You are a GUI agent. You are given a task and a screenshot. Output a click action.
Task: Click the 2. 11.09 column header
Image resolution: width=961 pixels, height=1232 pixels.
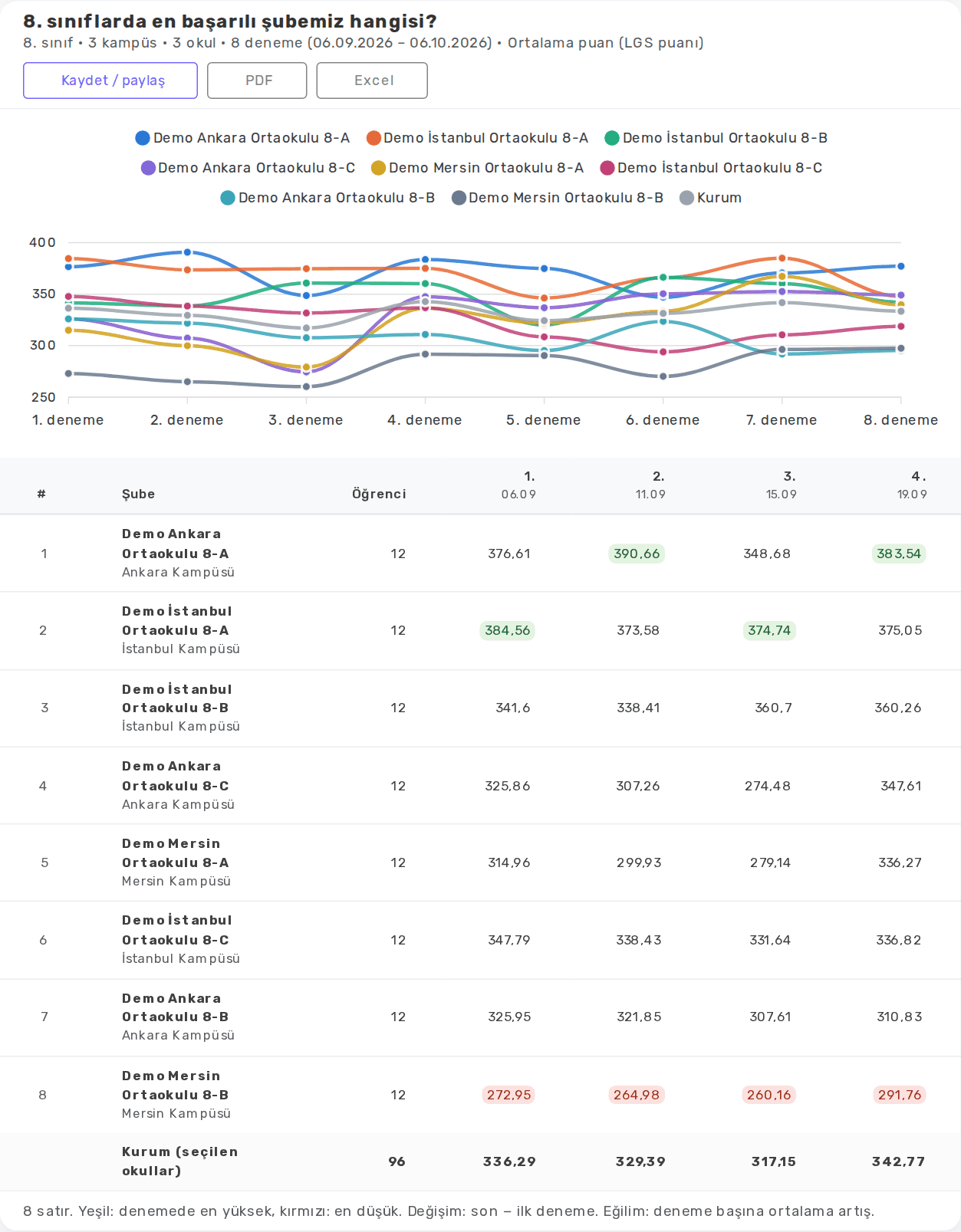pos(650,485)
